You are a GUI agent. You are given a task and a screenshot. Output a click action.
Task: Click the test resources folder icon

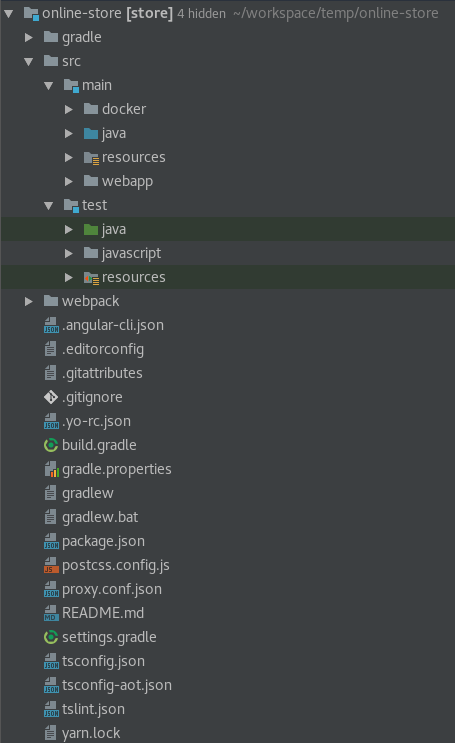tap(91, 278)
